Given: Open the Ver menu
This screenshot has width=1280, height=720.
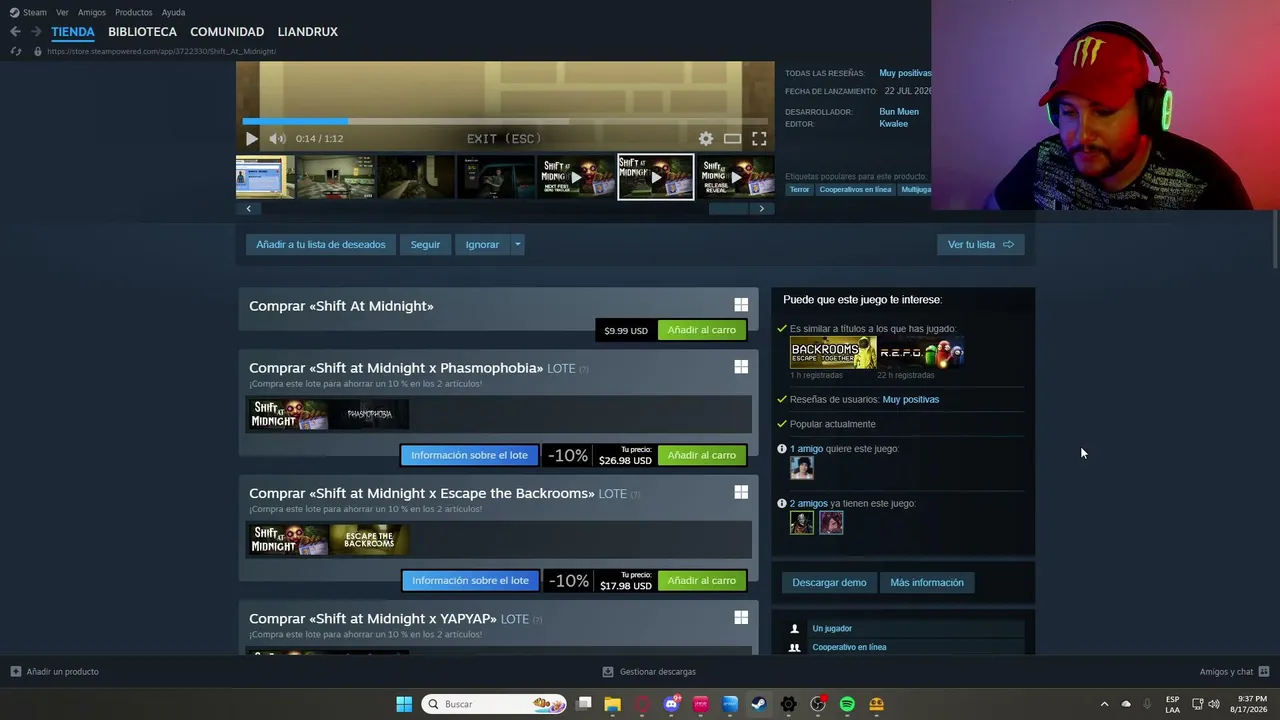Looking at the screenshot, I should pos(62,12).
